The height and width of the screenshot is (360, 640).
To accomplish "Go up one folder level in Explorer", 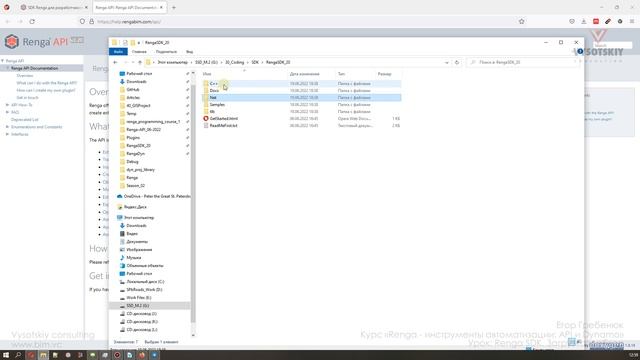I will pyautogui.click(x=140, y=62).
